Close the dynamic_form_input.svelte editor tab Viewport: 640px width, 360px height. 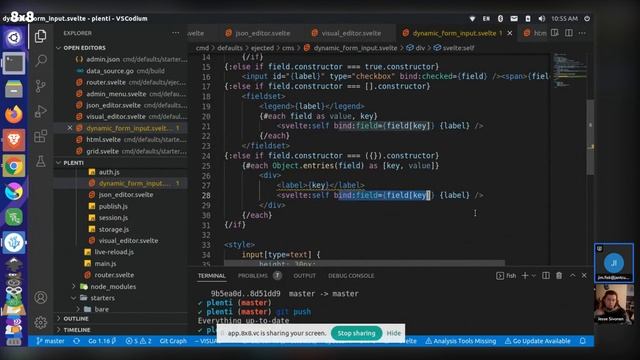(x=510, y=33)
